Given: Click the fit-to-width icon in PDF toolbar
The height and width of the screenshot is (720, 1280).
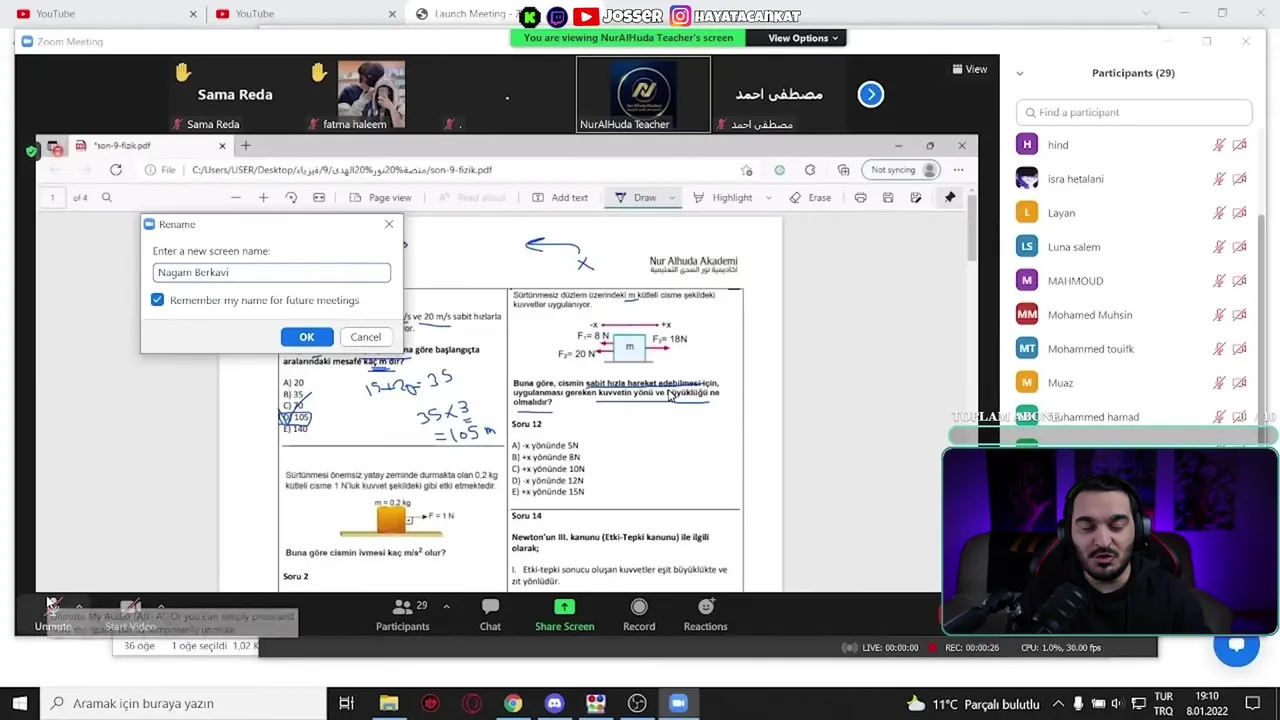Looking at the screenshot, I should 319,198.
